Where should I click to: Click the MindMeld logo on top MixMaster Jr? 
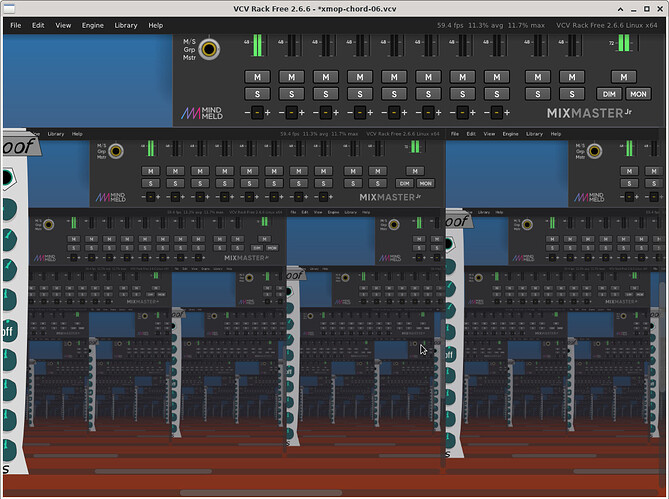(202, 113)
